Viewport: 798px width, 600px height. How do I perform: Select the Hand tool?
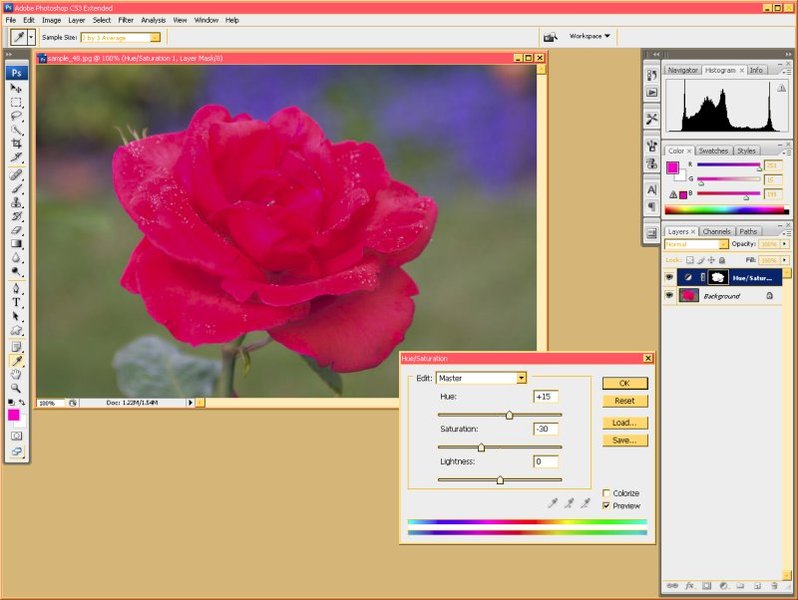[x=16, y=375]
